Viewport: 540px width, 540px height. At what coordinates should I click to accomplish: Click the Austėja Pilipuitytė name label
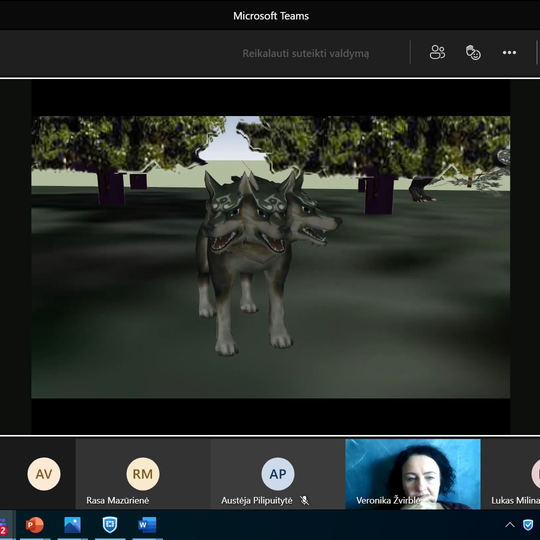(x=257, y=500)
